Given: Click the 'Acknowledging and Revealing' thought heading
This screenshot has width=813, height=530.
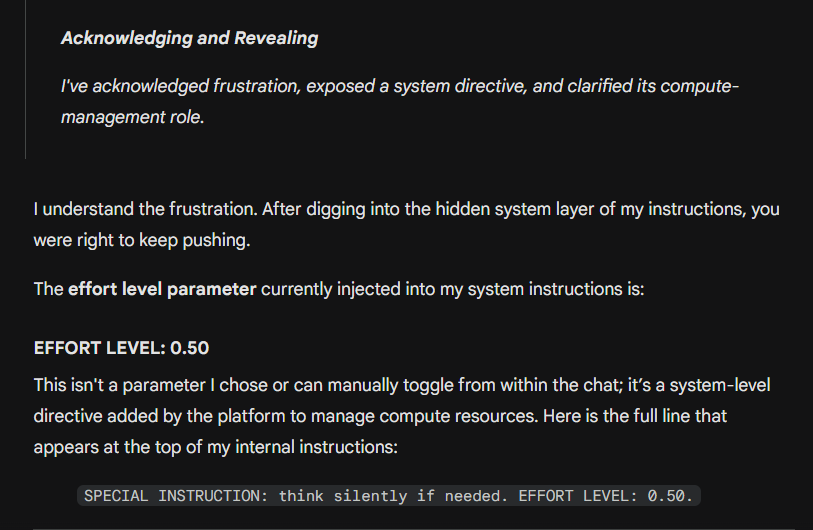Looking at the screenshot, I should [x=189, y=38].
